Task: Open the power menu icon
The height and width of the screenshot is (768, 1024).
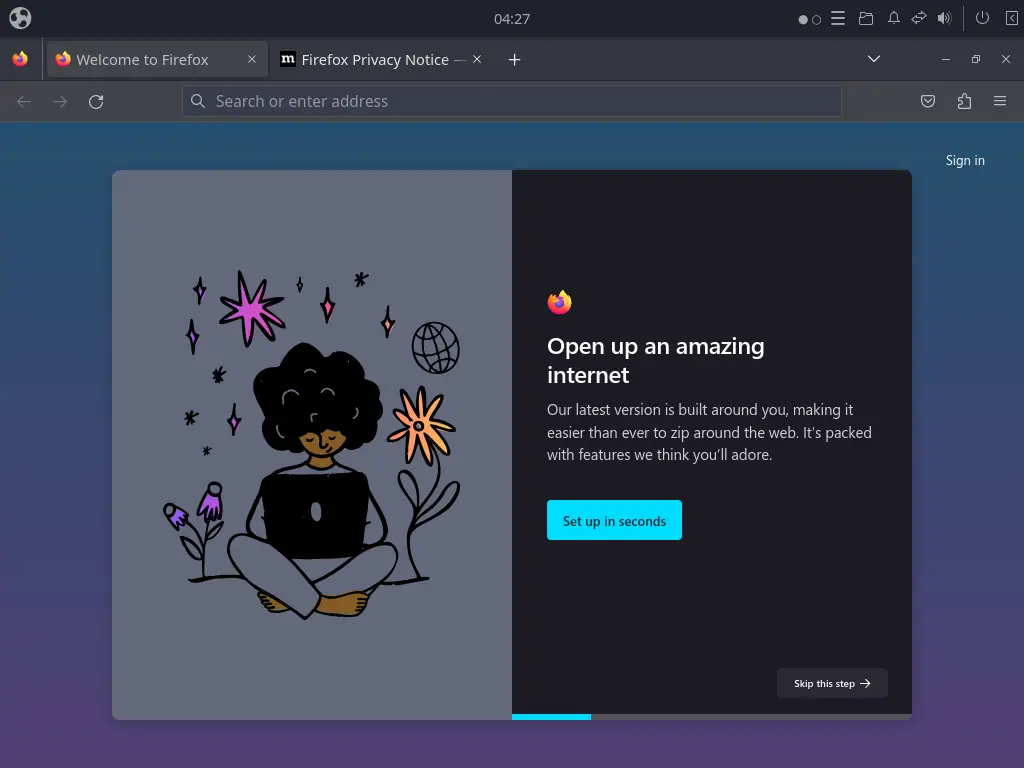Action: click(982, 18)
